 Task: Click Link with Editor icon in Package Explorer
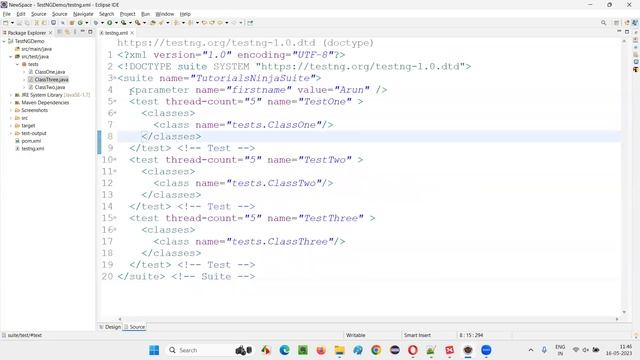click(x=67, y=32)
